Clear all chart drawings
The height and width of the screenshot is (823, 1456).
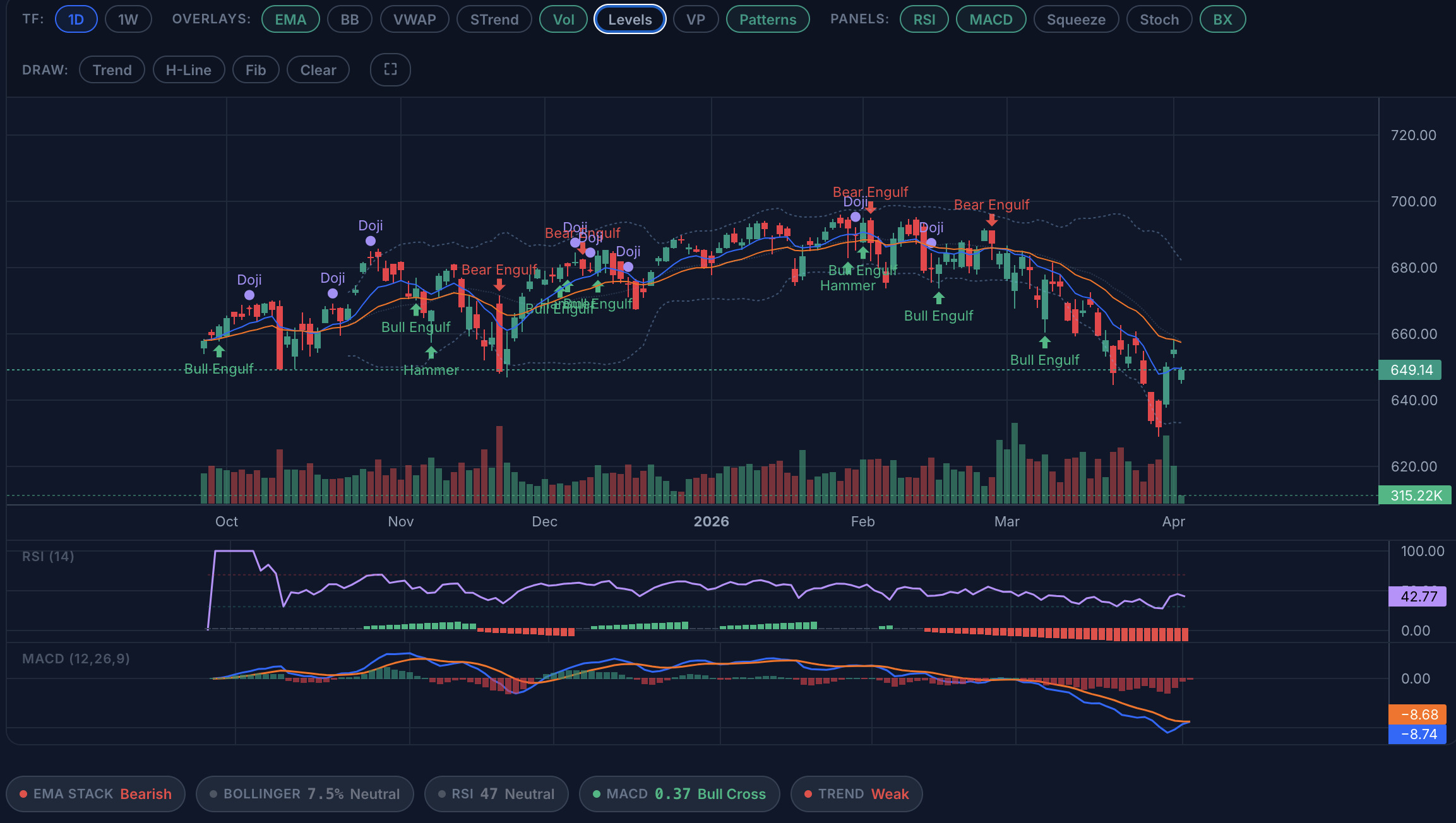point(318,70)
